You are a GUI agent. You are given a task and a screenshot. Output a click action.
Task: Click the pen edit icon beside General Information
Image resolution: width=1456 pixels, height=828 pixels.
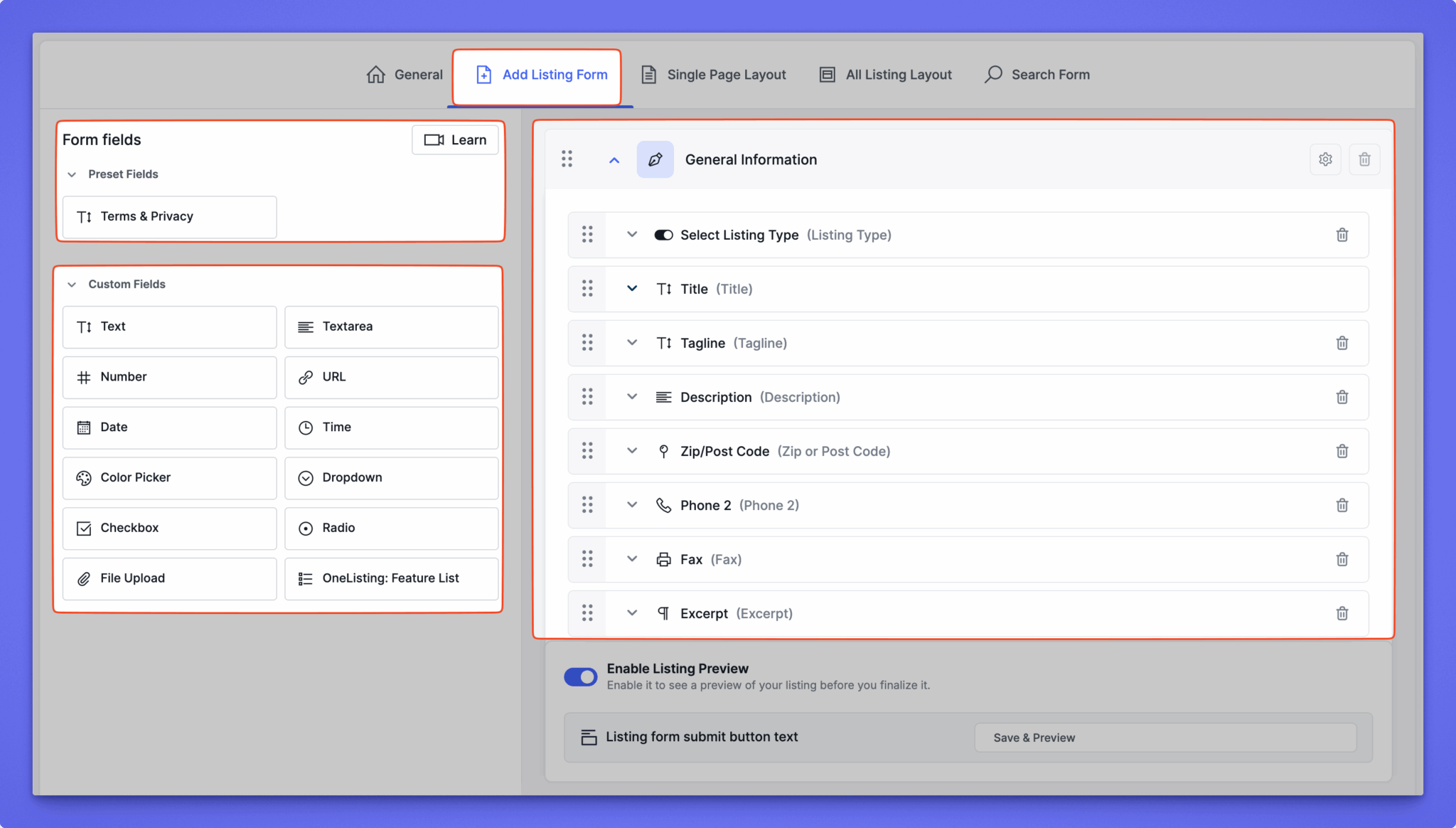point(655,159)
